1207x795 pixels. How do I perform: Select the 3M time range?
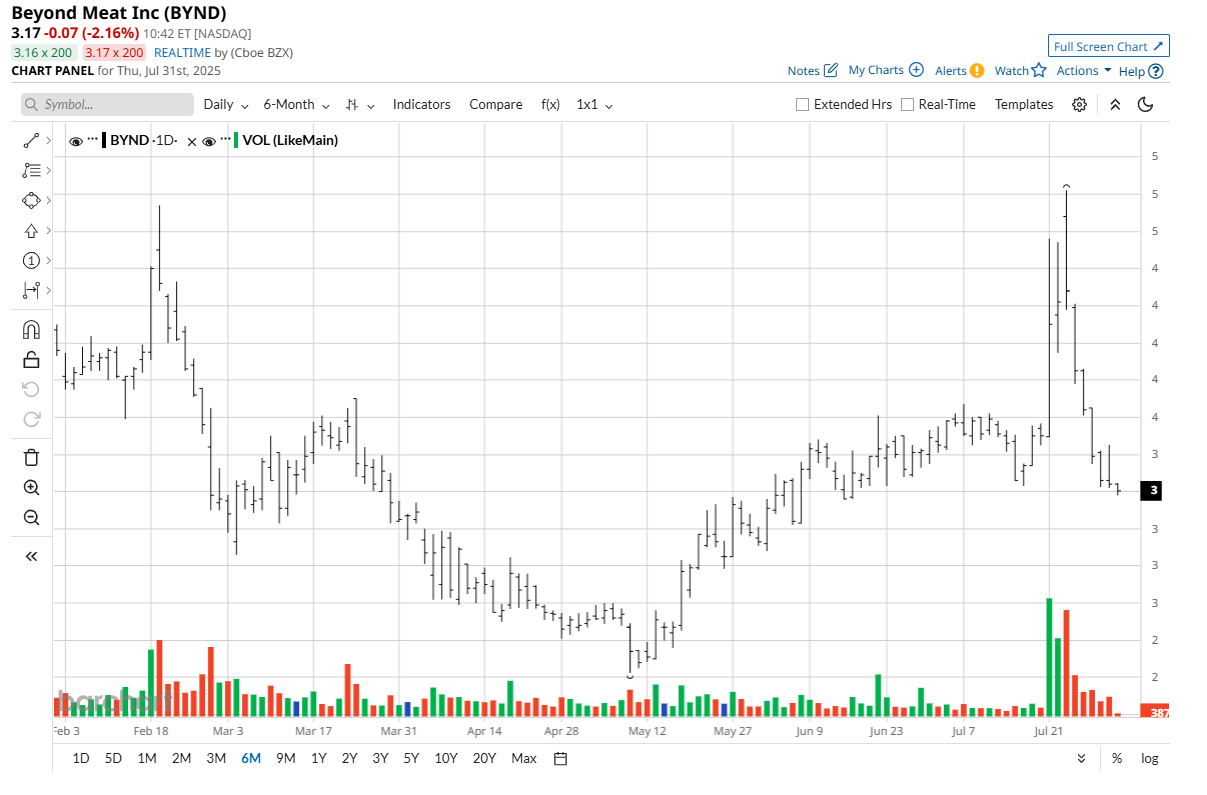[x=216, y=758]
